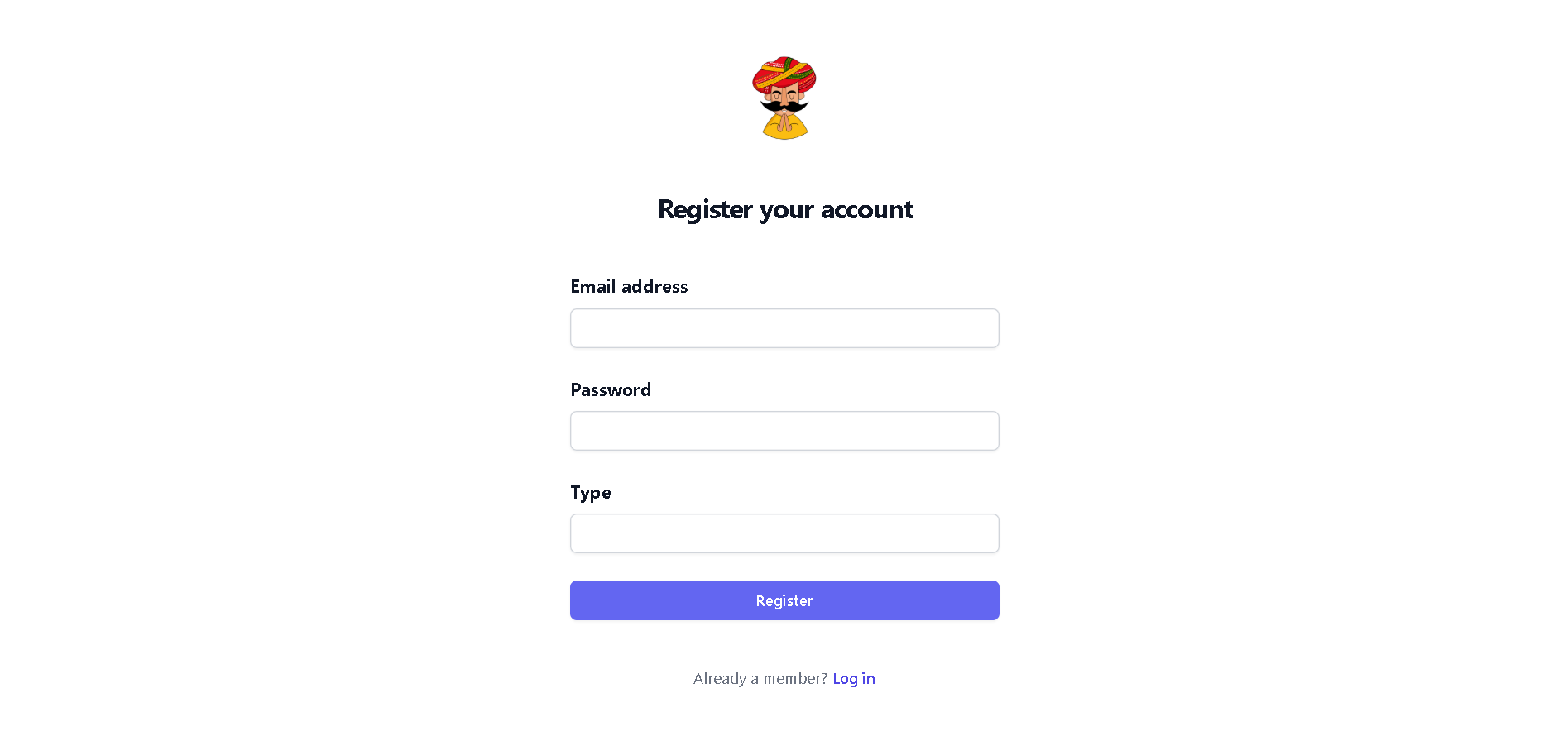Activate the text box beneath Type
This screenshot has width=1568, height=731.
coord(784,533)
